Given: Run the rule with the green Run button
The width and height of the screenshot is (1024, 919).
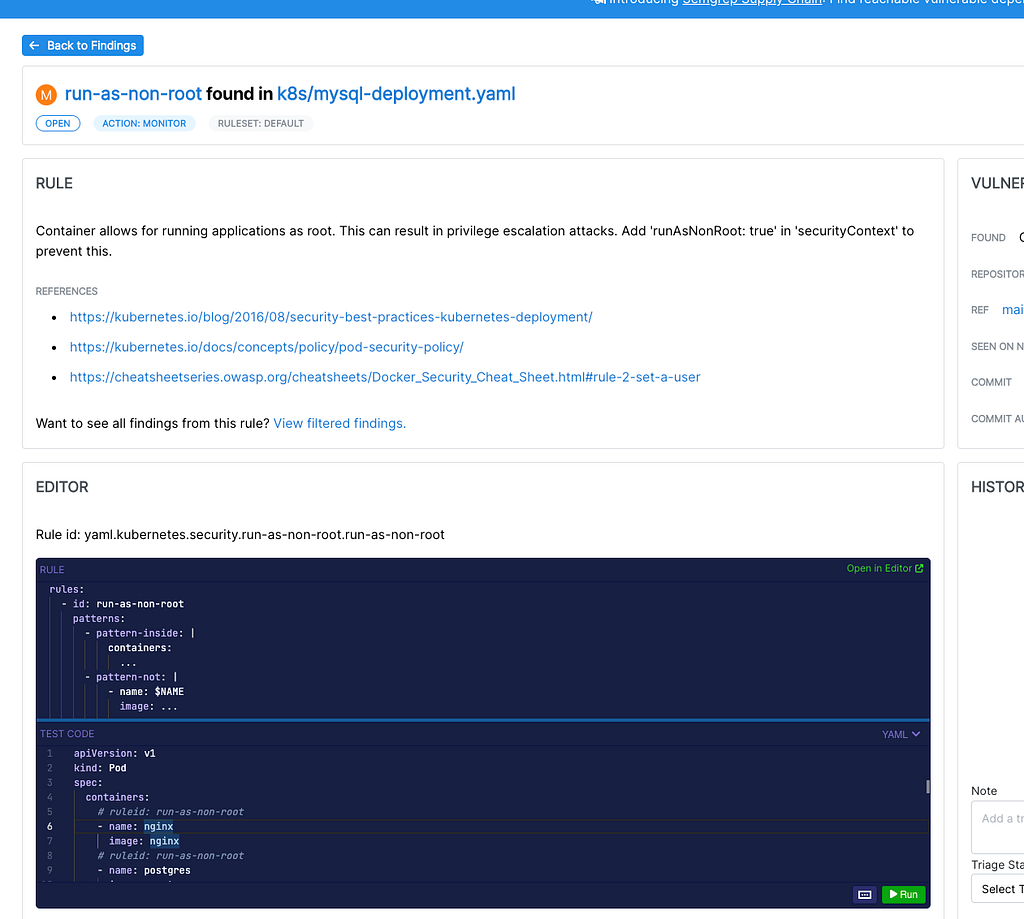Looking at the screenshot, I should [903, 894].
